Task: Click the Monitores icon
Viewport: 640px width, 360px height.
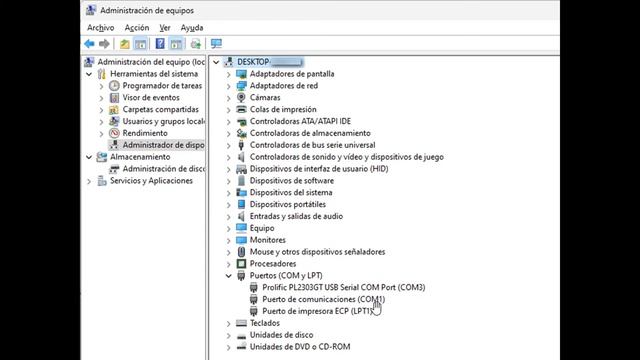Action: coord(241,240)
